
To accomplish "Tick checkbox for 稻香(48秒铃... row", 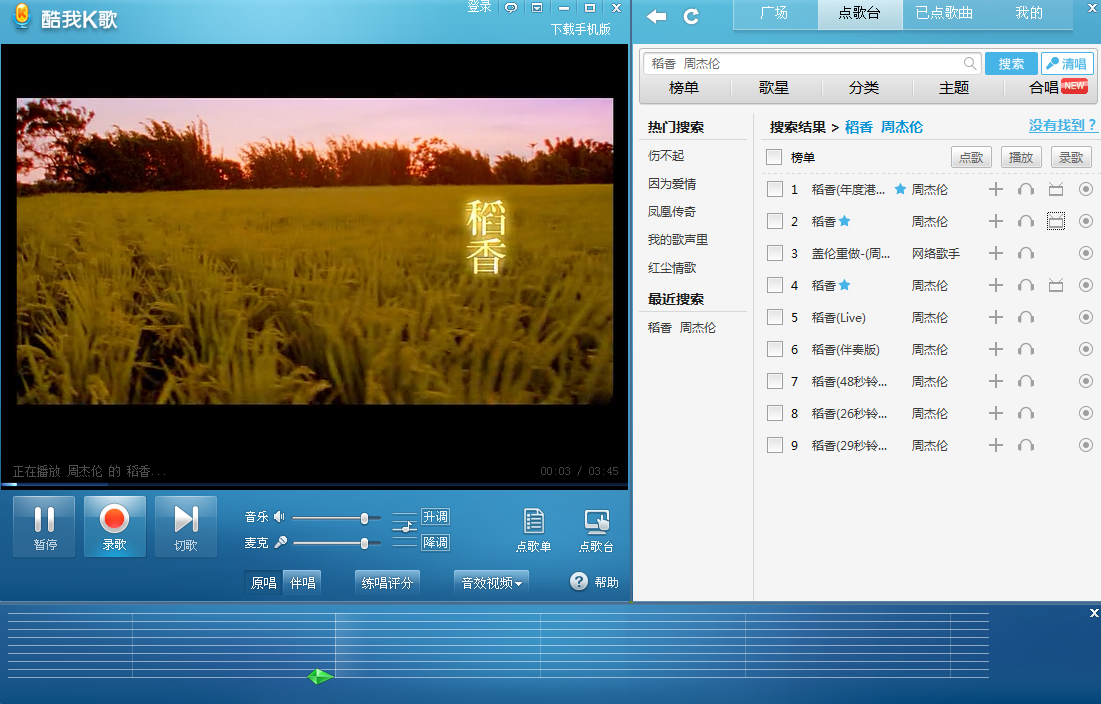I will point(774,381).
